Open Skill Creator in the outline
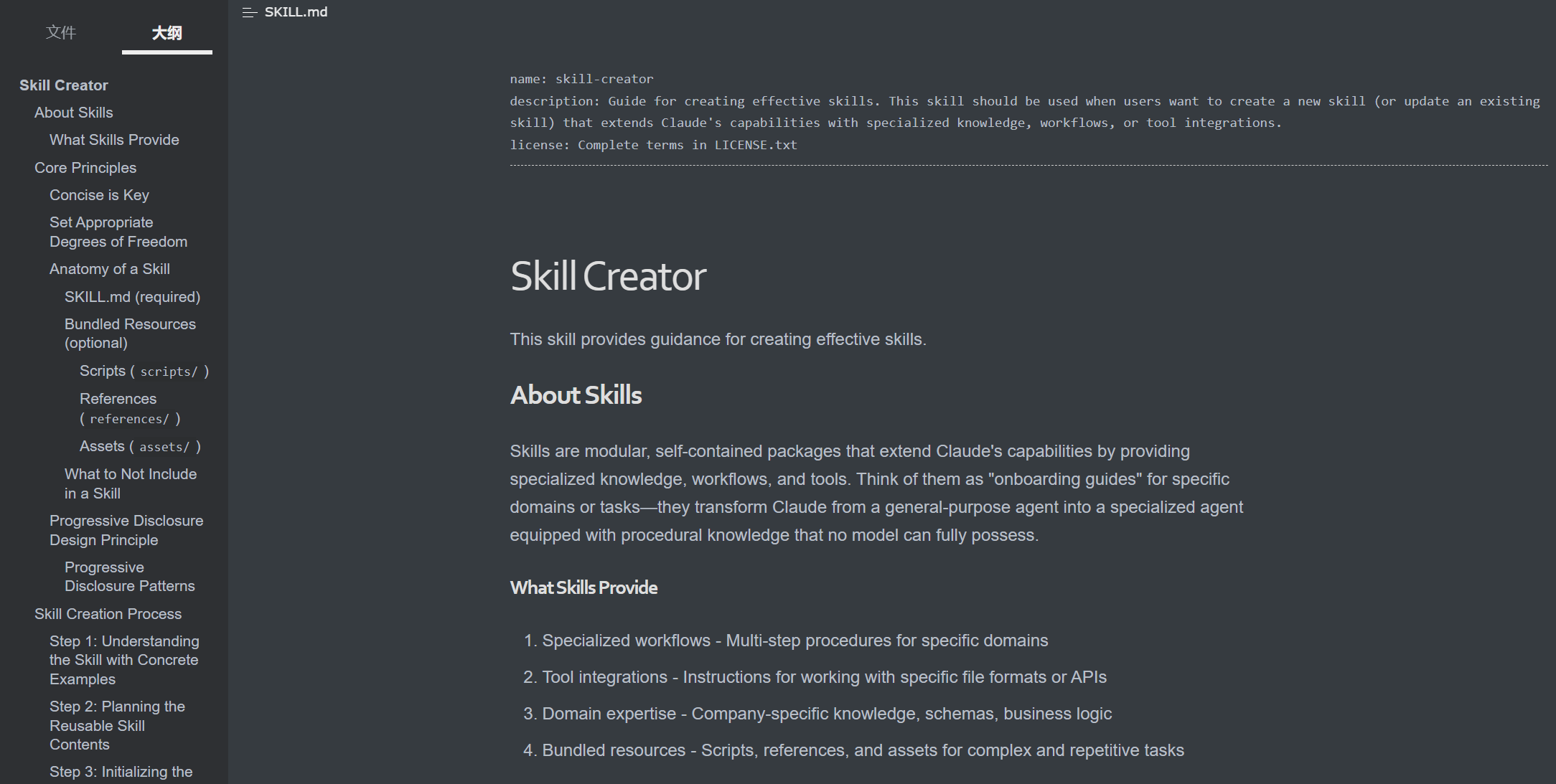Image resolution: width=1556 pixels, height=784 pixels. tap(64, 85)
